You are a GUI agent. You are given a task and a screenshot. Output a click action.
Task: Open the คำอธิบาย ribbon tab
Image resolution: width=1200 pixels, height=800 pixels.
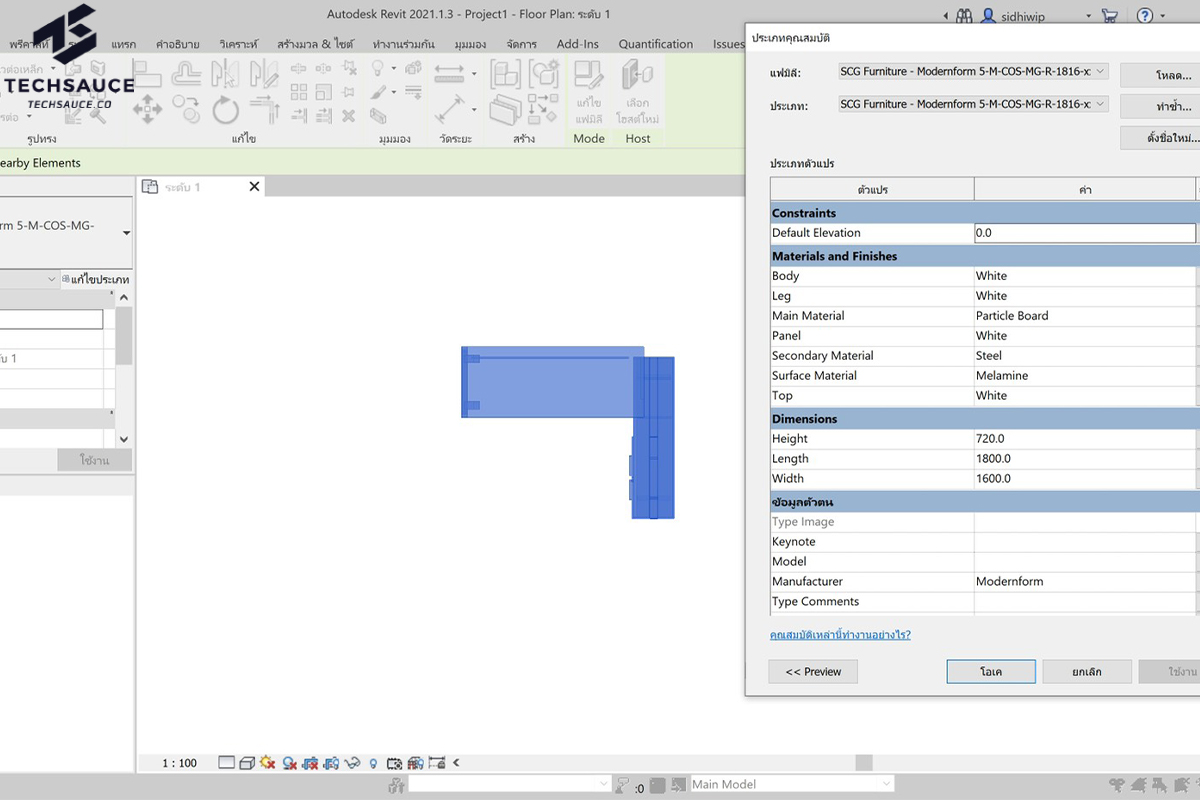coord(178,44)
